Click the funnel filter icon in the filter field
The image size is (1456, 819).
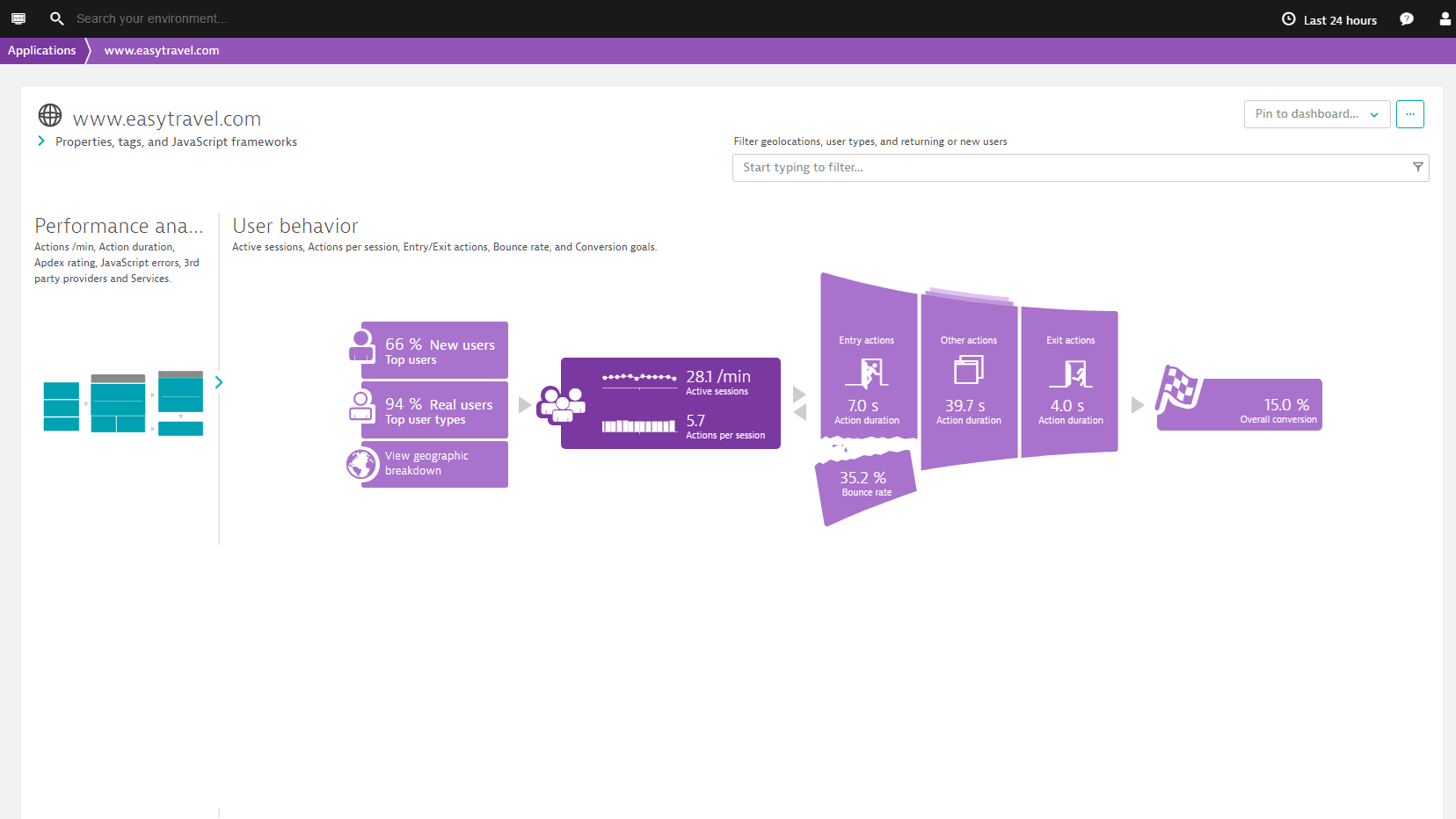(x=1417, y=167)
